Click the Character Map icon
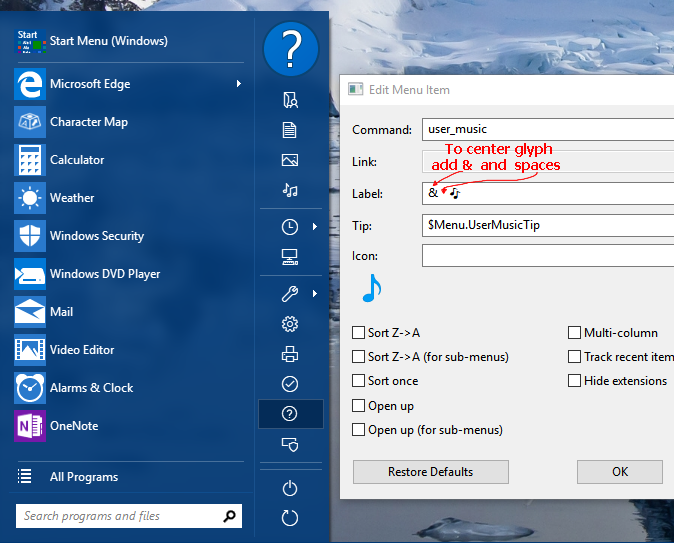The image size is (674, 543). coord(30,122)
